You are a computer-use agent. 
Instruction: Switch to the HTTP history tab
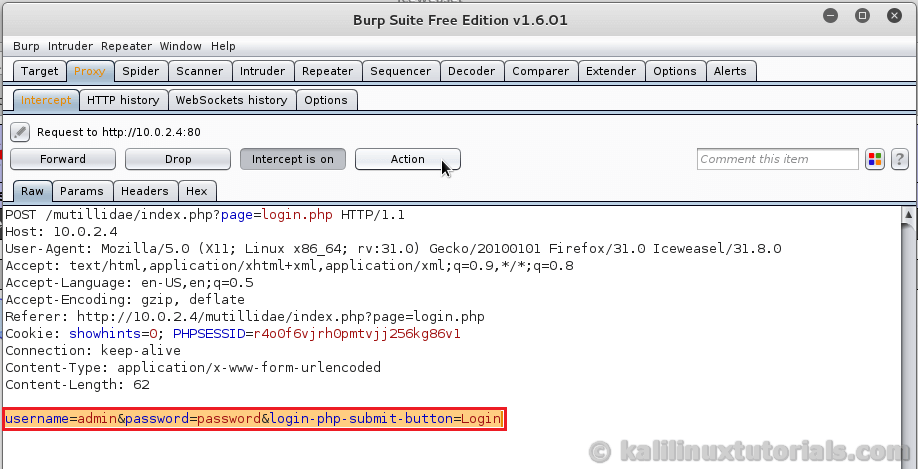[x=123, y=100]
